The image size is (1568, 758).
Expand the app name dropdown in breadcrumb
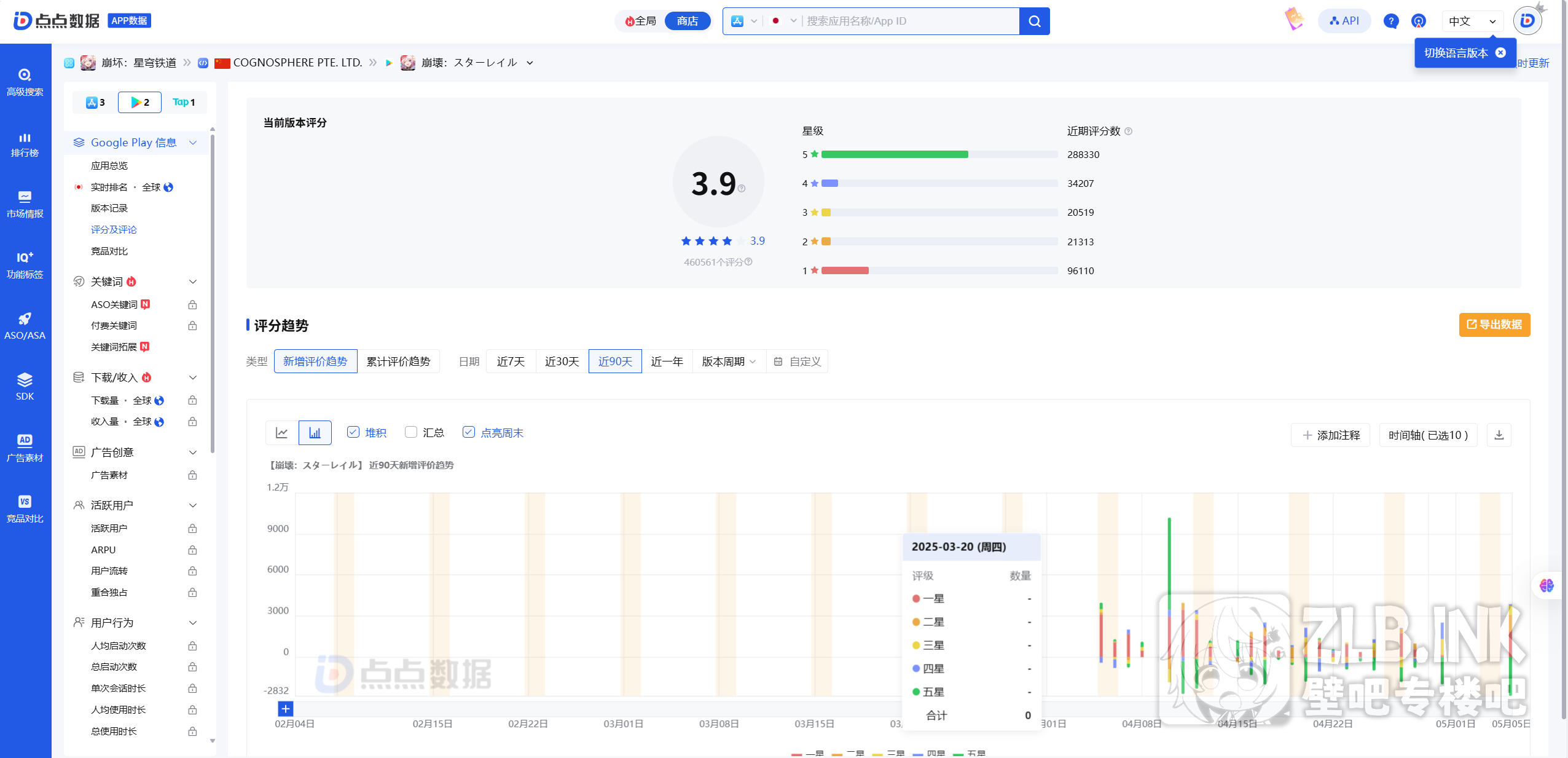[530, 63]
